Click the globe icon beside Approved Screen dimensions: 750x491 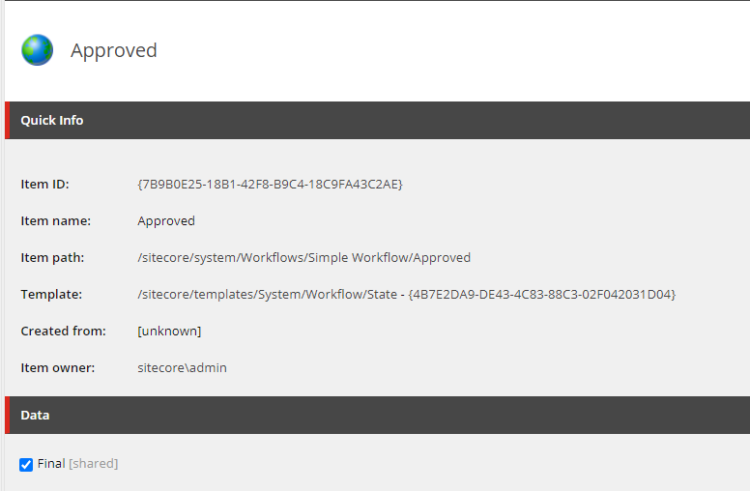tap(38, 50)
